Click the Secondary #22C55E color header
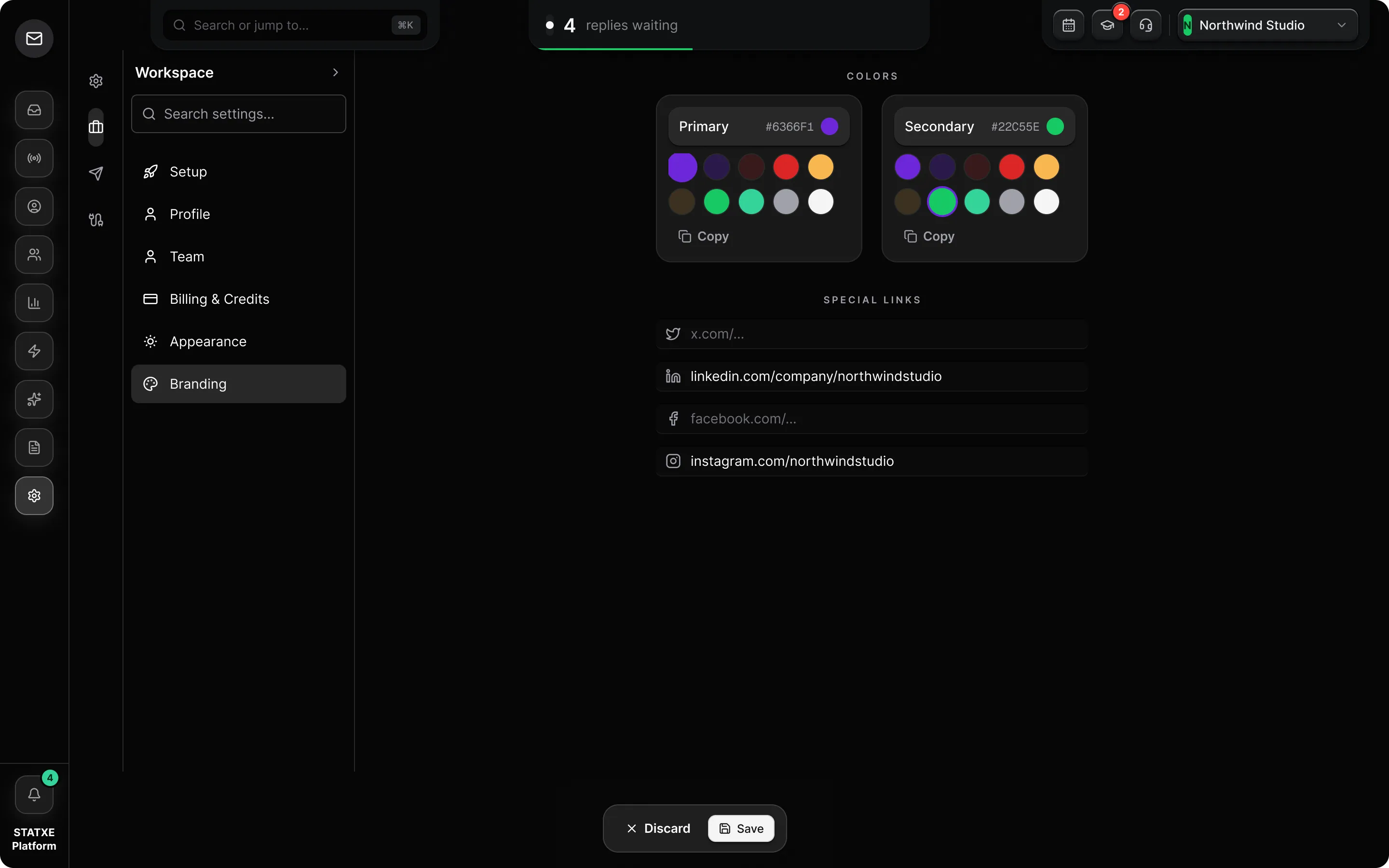The height and width of the screenshot is (868, 1389). click(x=984, y=126)
